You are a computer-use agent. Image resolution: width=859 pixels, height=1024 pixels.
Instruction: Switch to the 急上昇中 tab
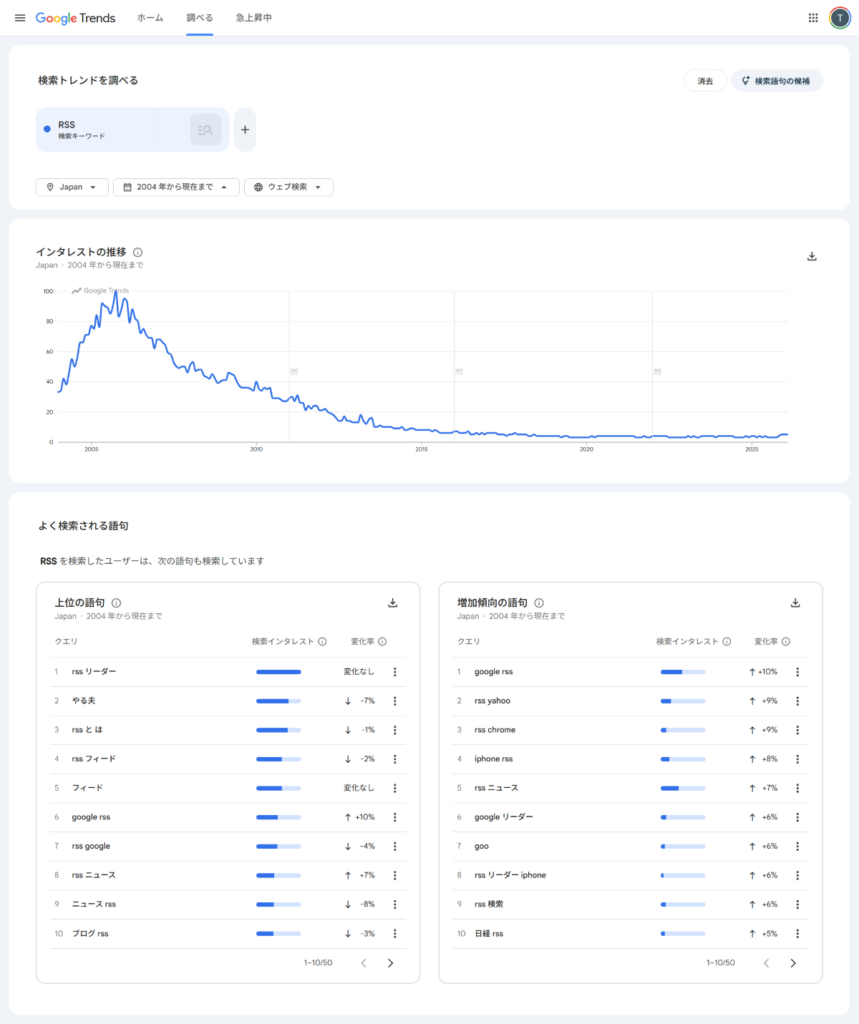(253, 18)
